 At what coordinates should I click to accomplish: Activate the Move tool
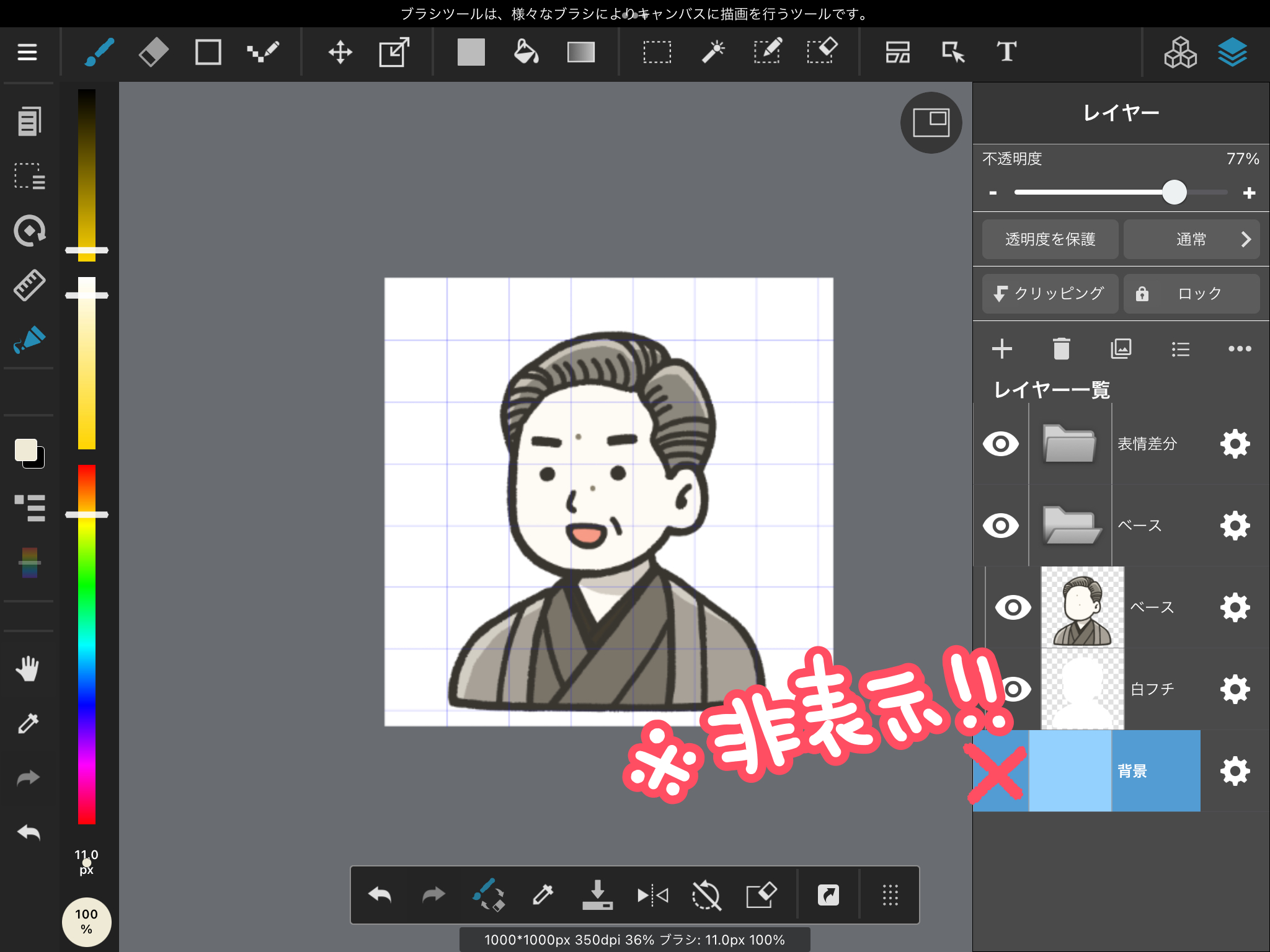click(340, 52)
